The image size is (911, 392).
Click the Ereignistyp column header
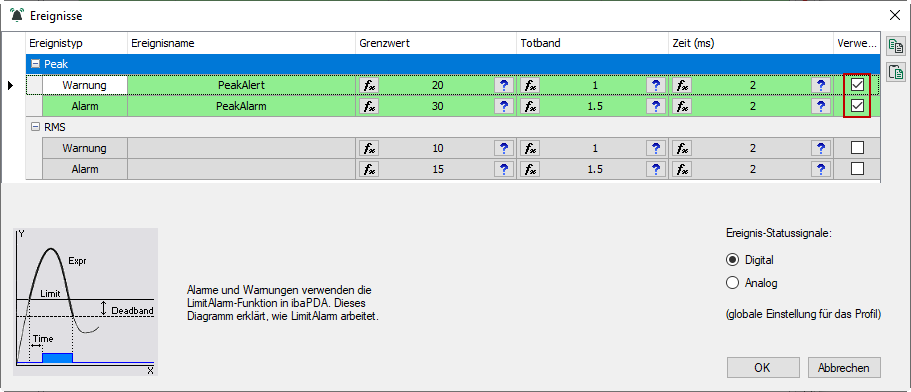tap(77, 44)
